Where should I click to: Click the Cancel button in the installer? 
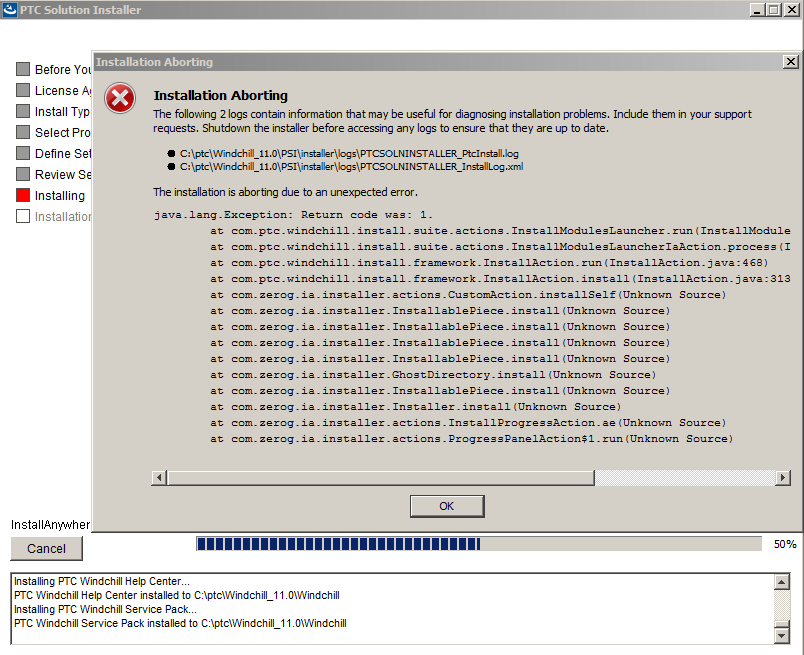[x=46, y=548]
